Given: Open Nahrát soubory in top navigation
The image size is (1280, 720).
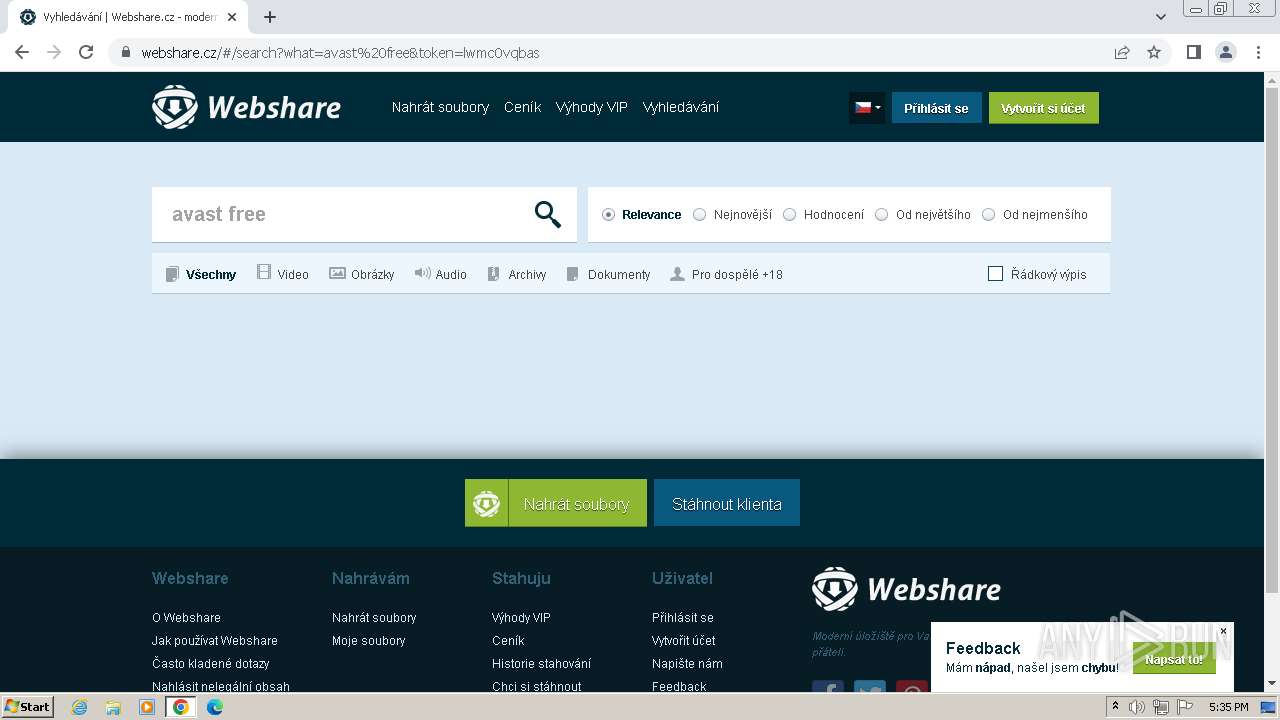Looking at the screenshot, I should click(440, 107).
